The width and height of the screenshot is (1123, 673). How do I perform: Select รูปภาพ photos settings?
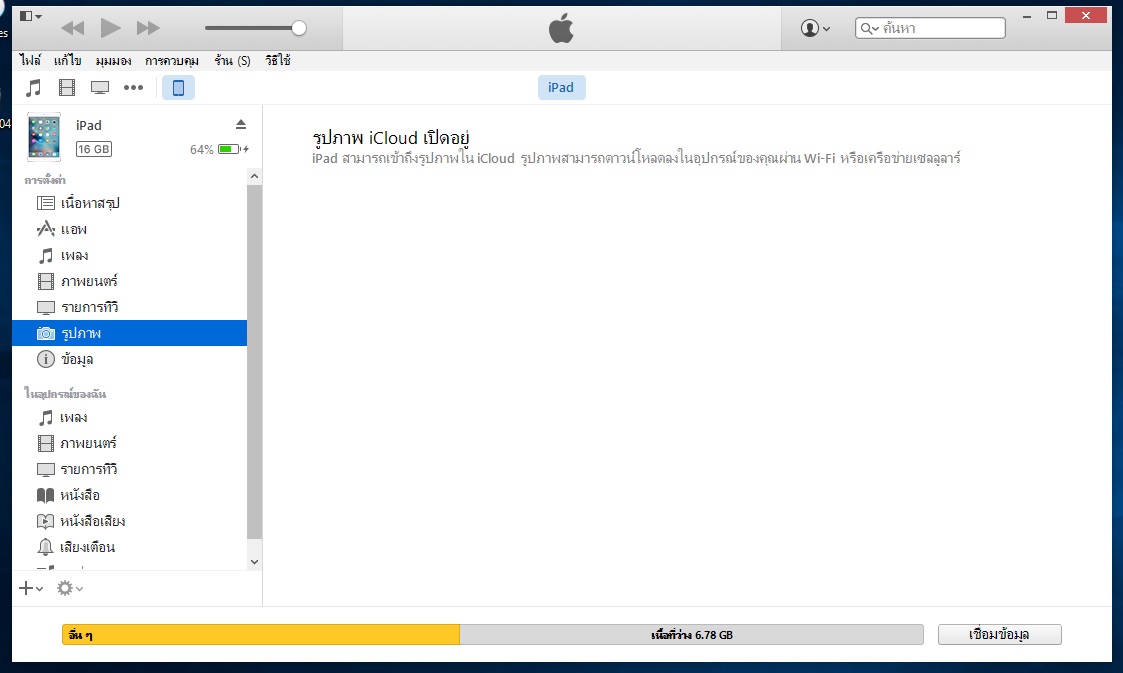coord(130,333)
